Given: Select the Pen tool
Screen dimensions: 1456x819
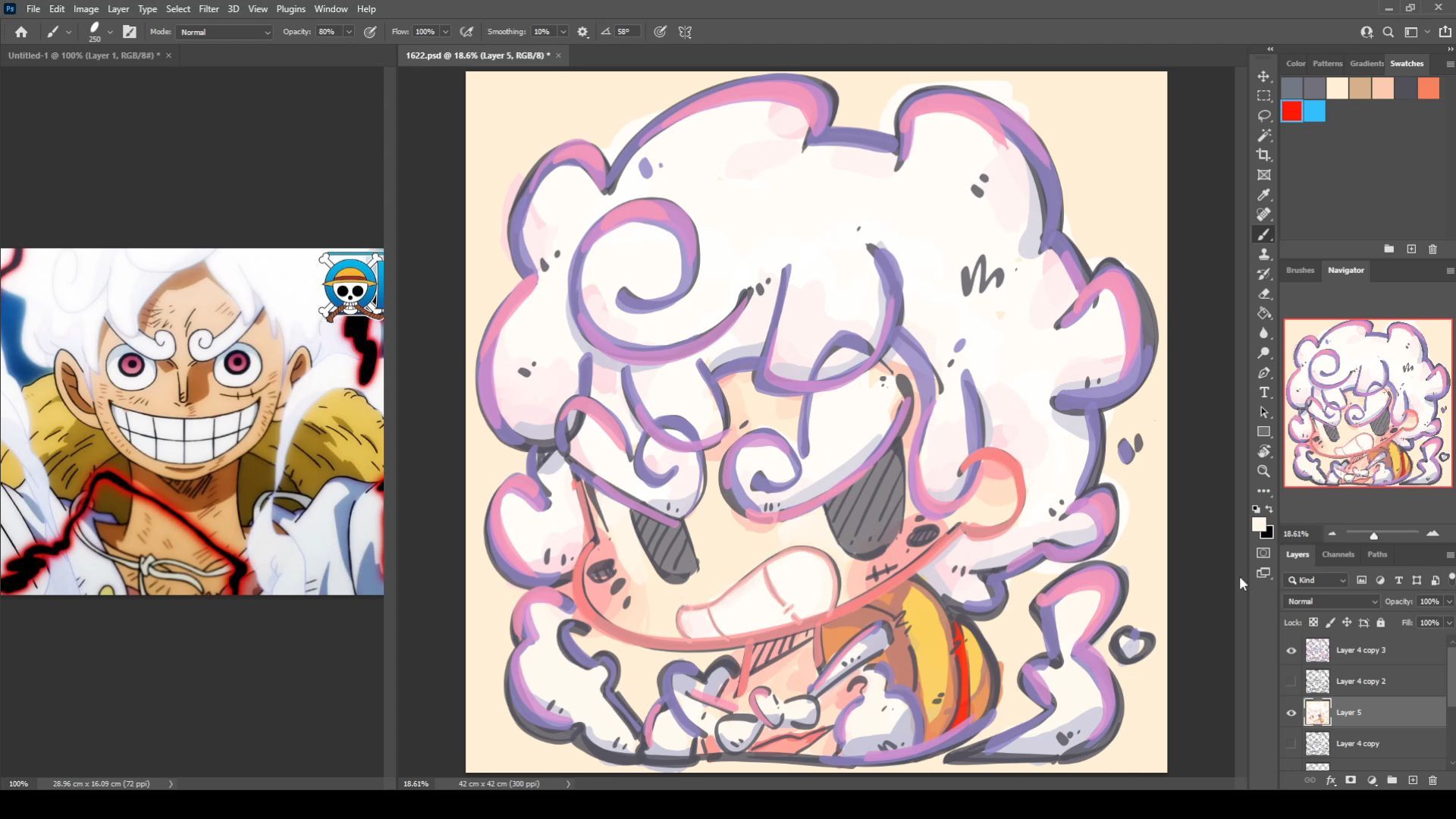Looking at the screenshot, I should tap(1264, 372).
